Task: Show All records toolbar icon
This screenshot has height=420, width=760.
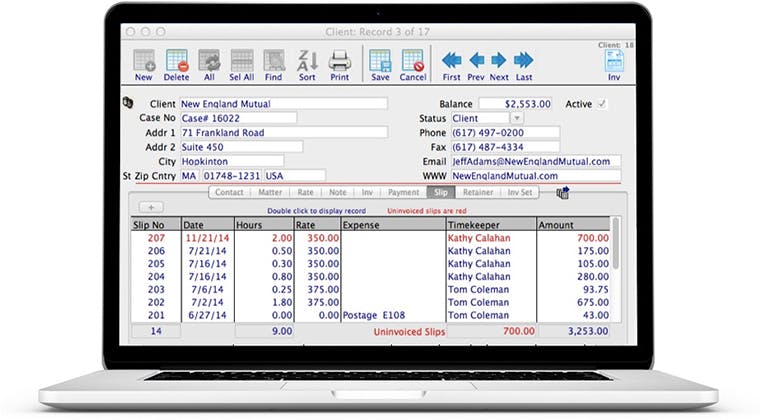Action: coord(209,65)
